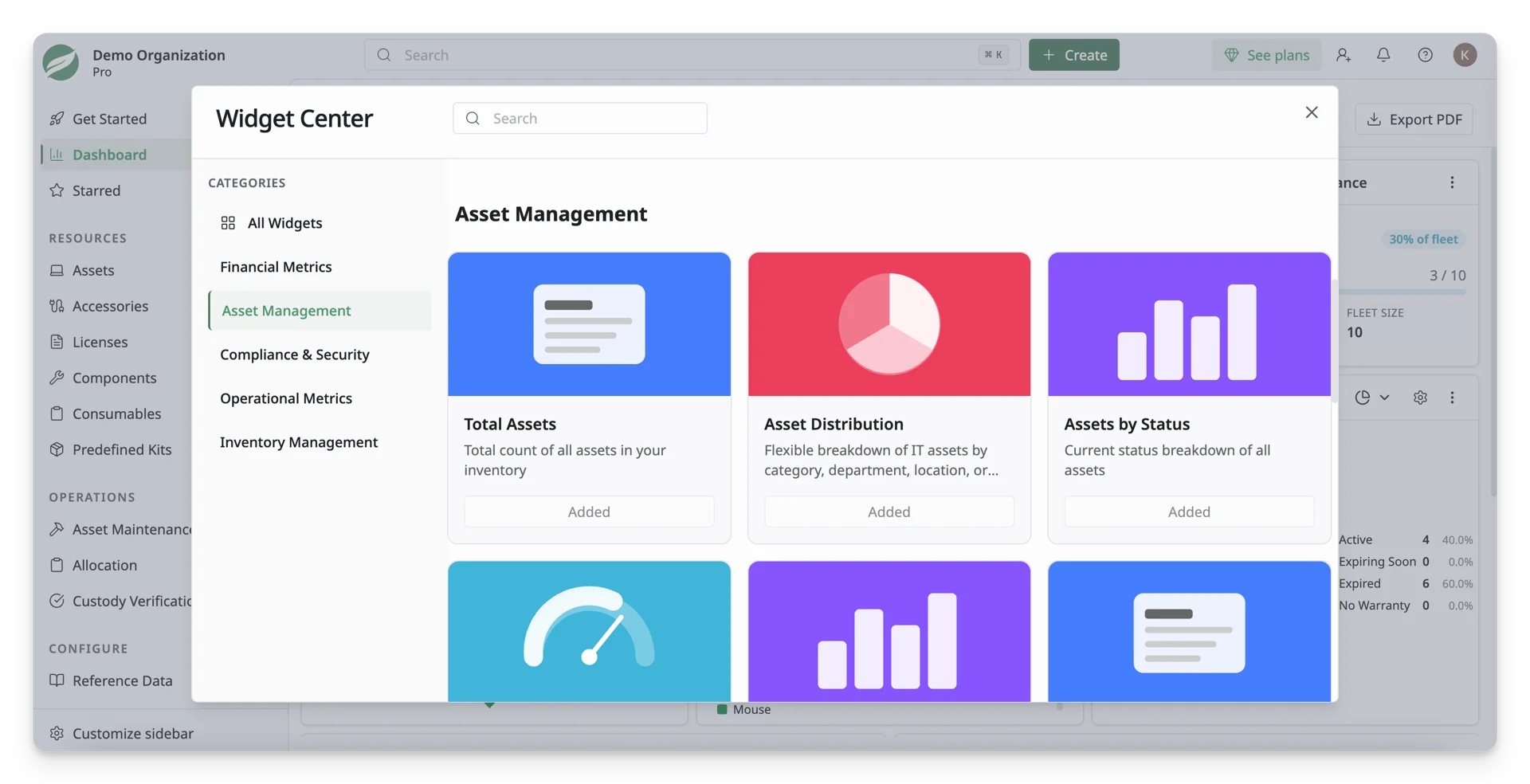This screenshot has width=1530, height=784.
Task: Click the Get Started rocket icon
Action: (x=57, y=119)
